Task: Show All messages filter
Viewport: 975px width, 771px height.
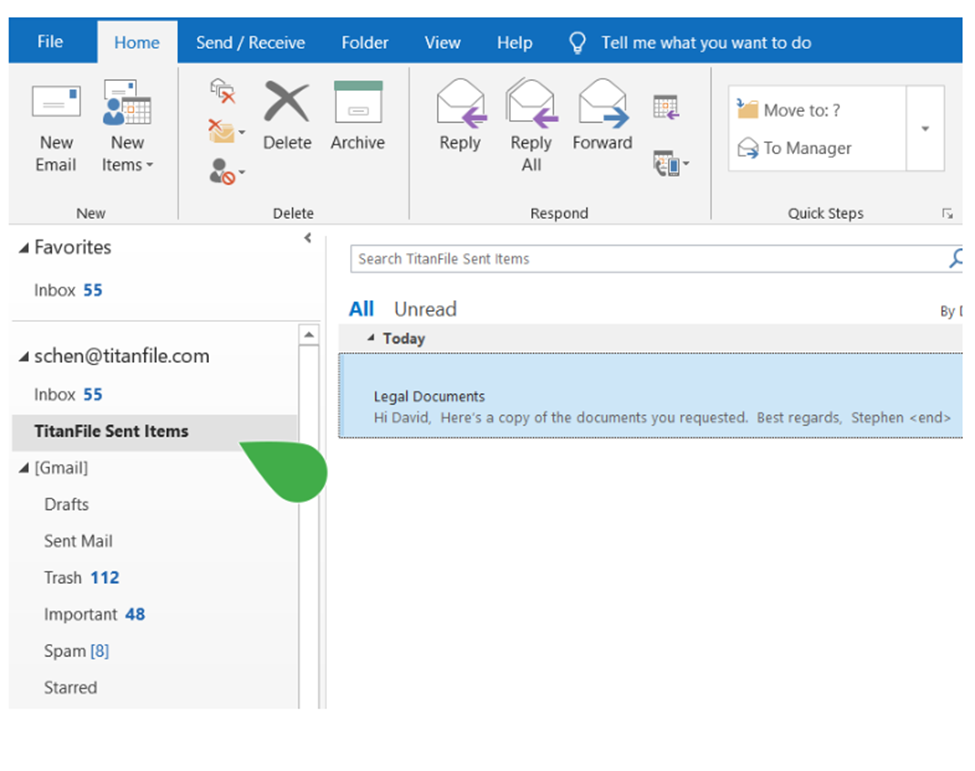Action: 361,309
